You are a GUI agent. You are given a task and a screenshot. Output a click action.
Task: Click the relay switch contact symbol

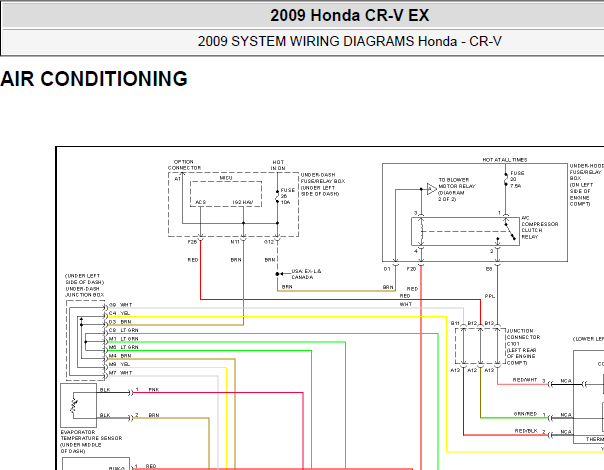510,230
